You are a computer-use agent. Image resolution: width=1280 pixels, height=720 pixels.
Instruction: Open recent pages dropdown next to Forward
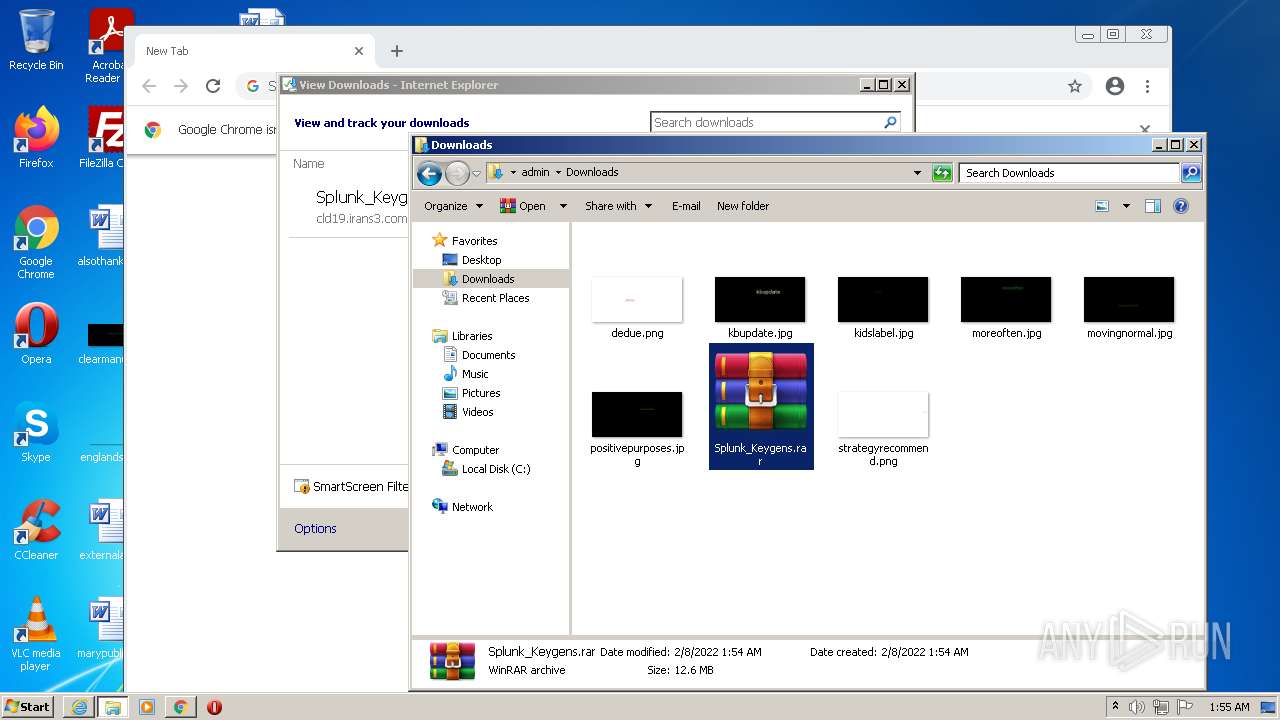click(476, 173)
